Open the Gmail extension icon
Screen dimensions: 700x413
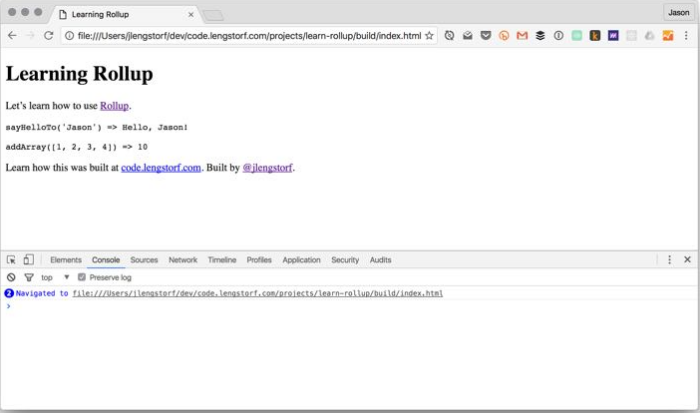click(x=522, y=36)
